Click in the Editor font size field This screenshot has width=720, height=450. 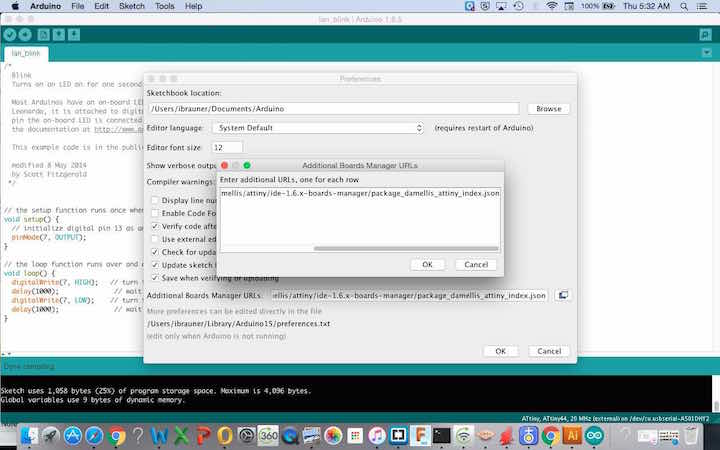click(227, 147)
